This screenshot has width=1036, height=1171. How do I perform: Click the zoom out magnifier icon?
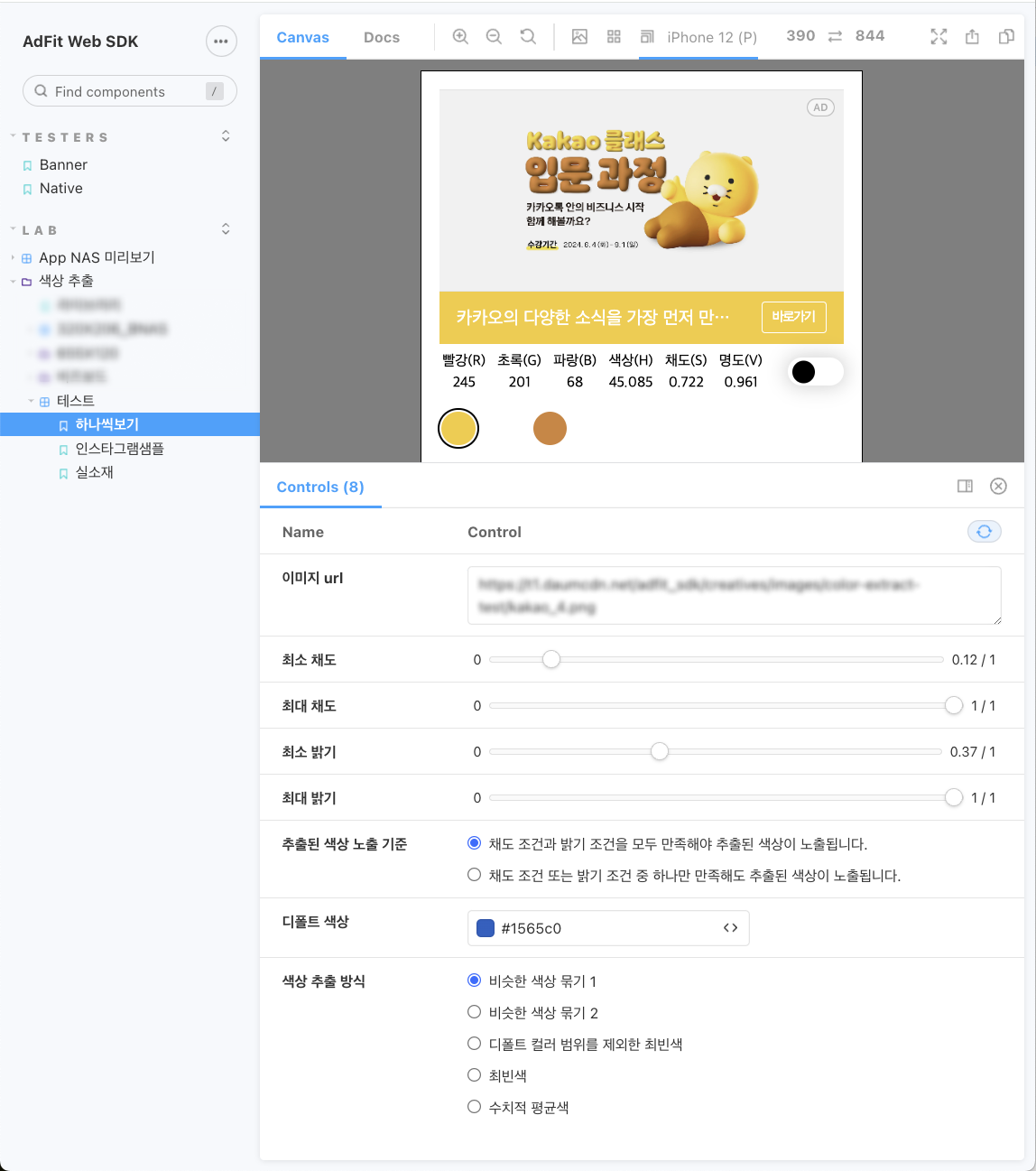[x=494, y=37]
